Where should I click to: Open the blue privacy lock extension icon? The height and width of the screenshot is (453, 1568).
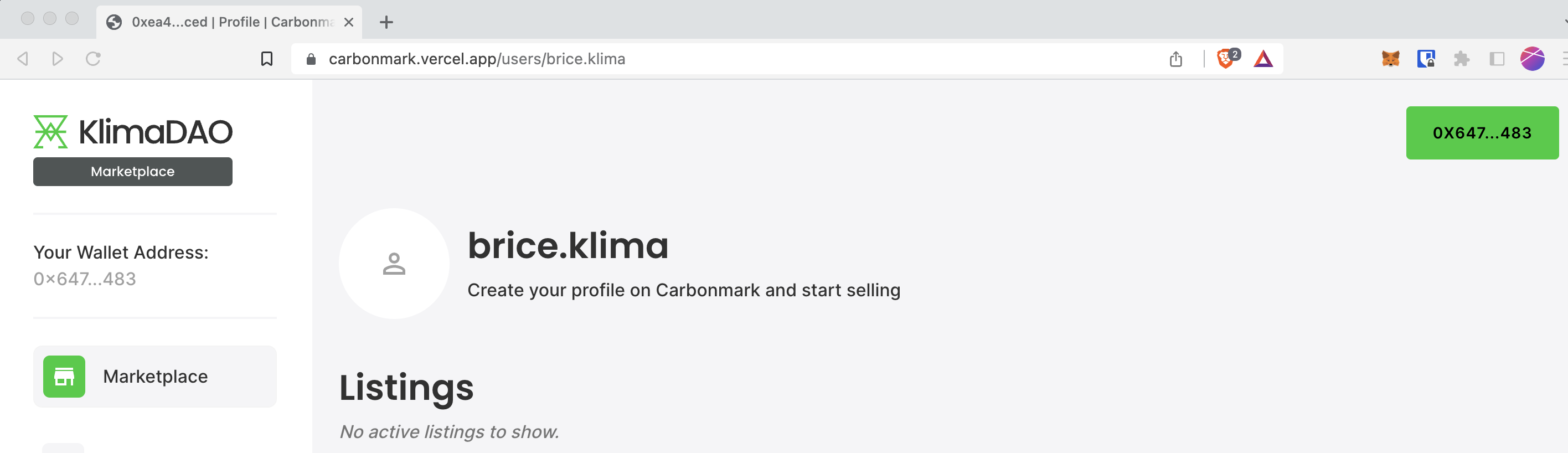pos(1427,59)
